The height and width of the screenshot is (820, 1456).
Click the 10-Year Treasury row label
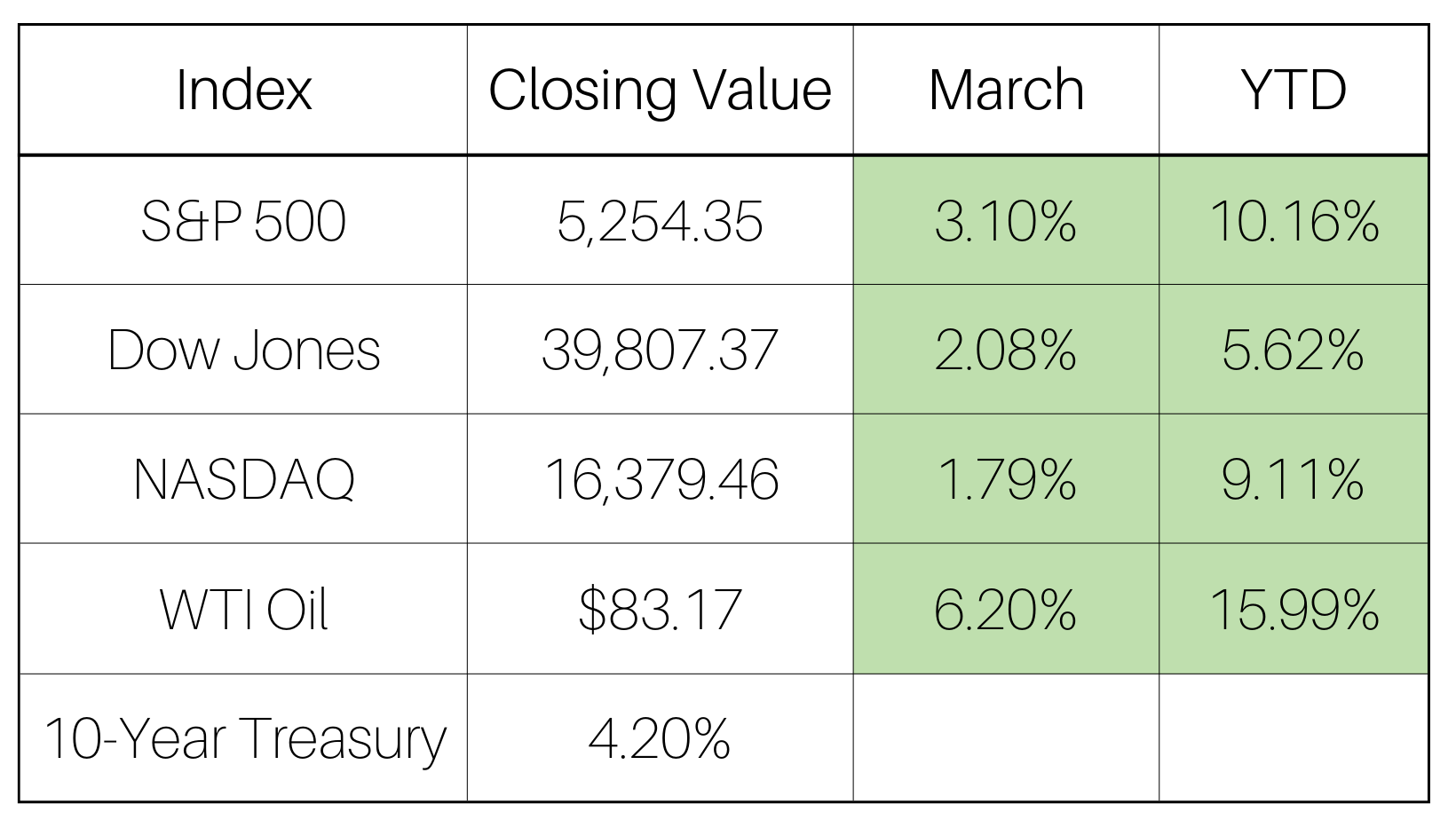[243, 738]
